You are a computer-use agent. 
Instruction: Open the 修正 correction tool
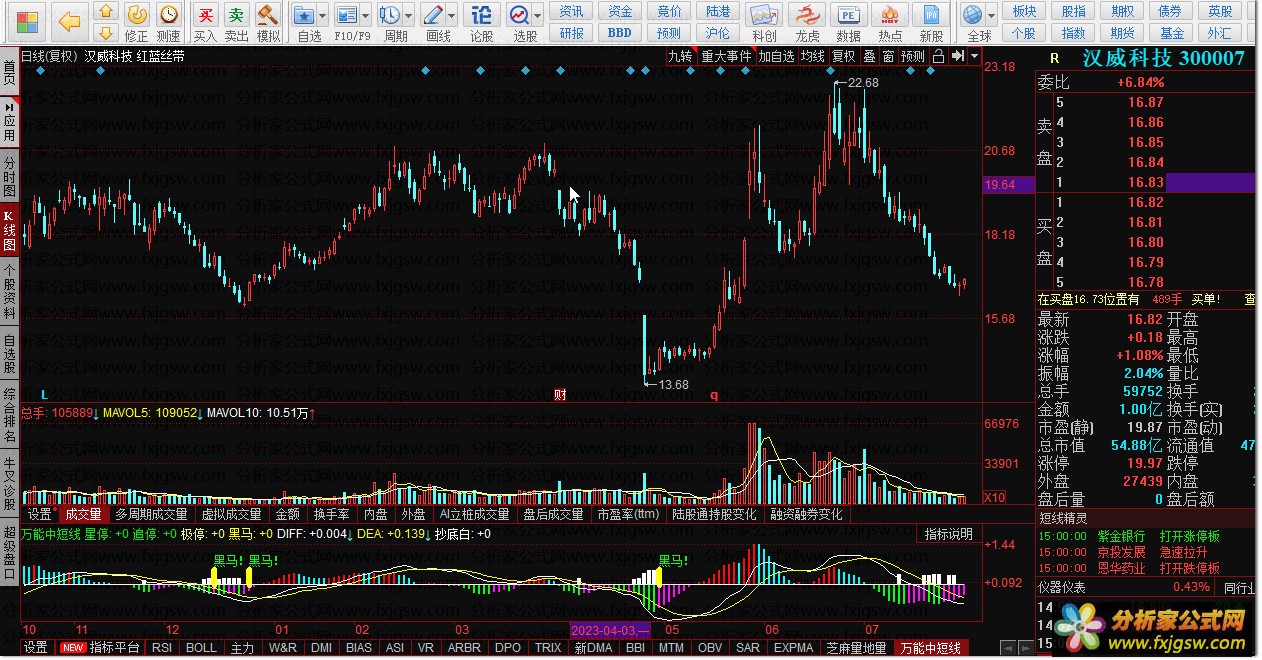(137, 22)
